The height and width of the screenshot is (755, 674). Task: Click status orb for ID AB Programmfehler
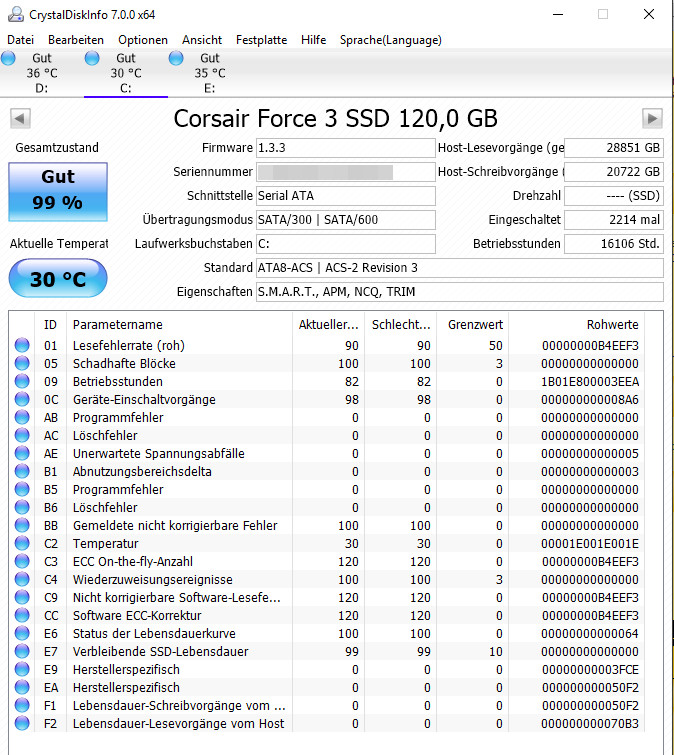(x=22, y=417)
